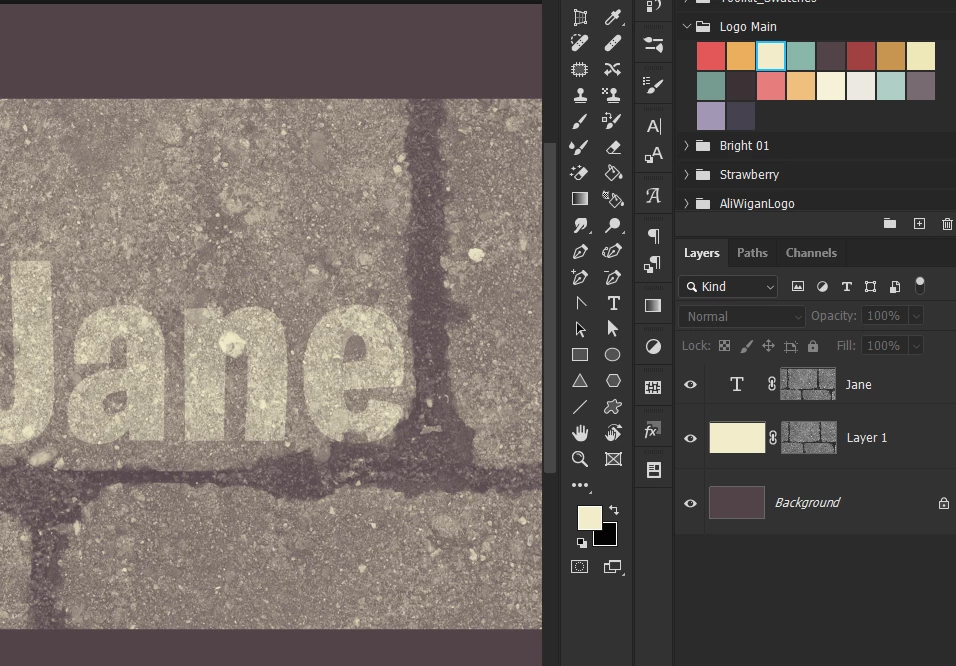Expand the Strawberry swatch group
The image size is (956, 666).
point(687,174)
